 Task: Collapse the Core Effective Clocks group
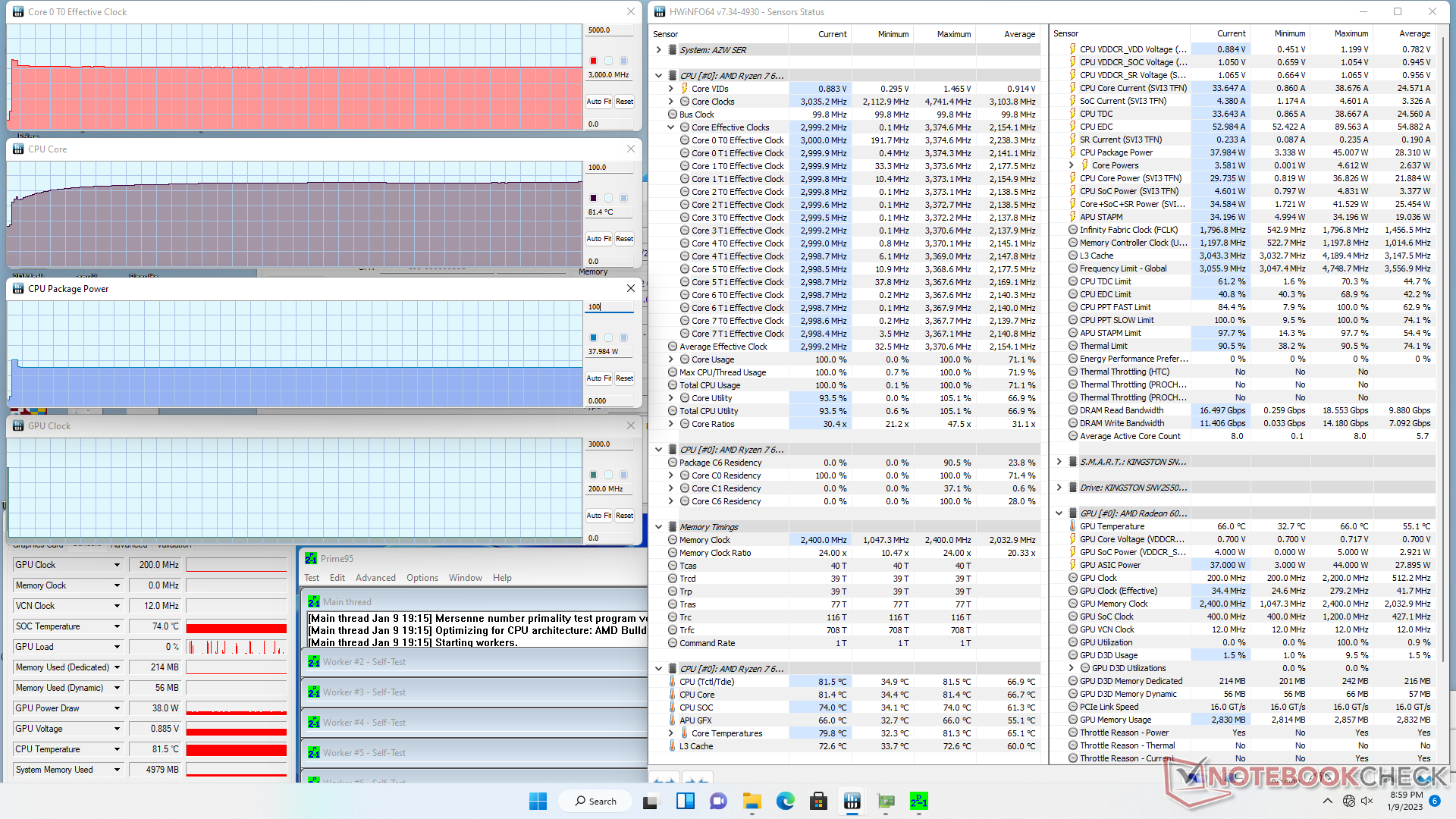(x=670, y=127)
